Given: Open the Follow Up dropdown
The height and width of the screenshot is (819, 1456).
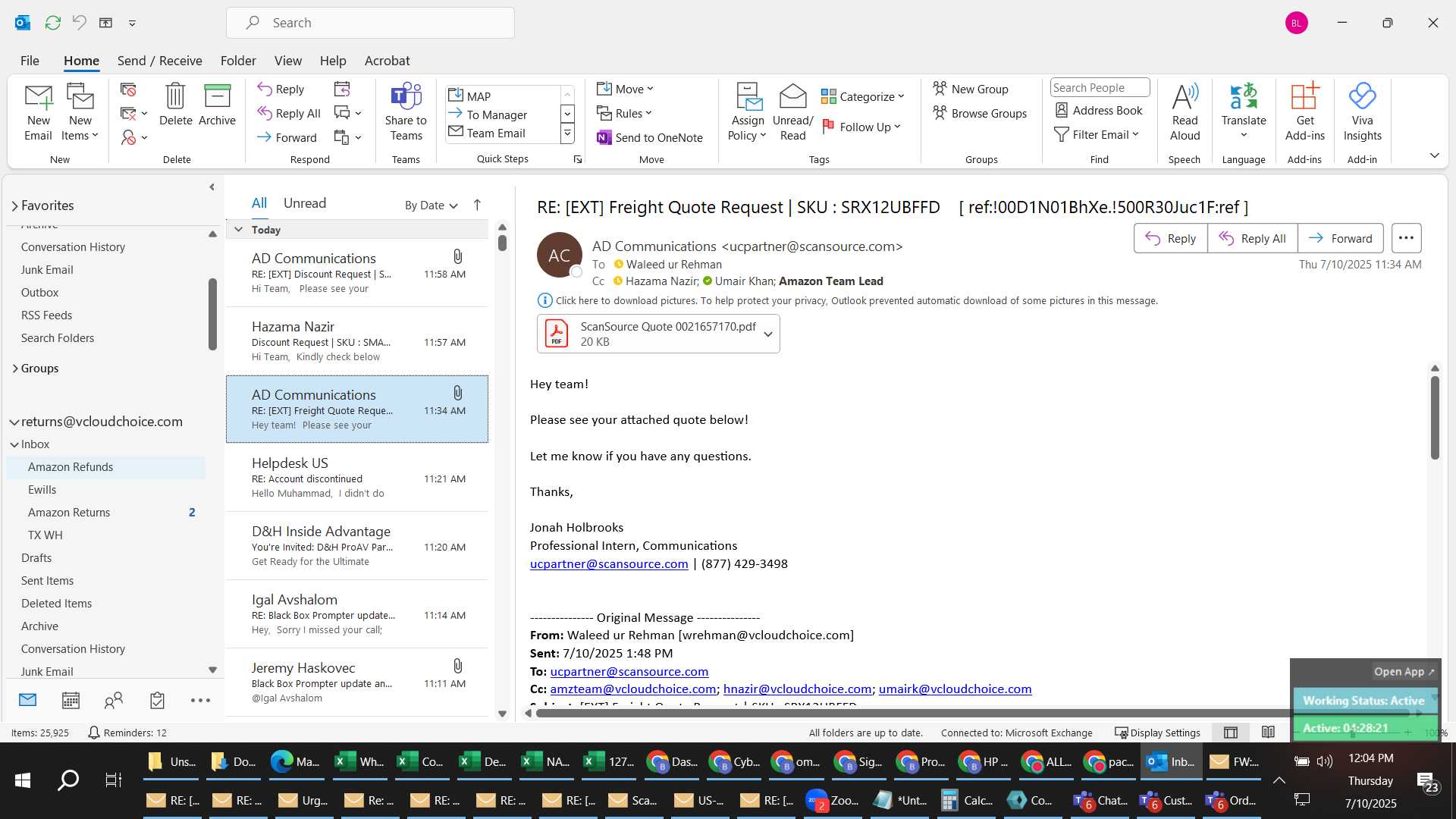Looking at the screenshot, I should (x=861, y=127).
